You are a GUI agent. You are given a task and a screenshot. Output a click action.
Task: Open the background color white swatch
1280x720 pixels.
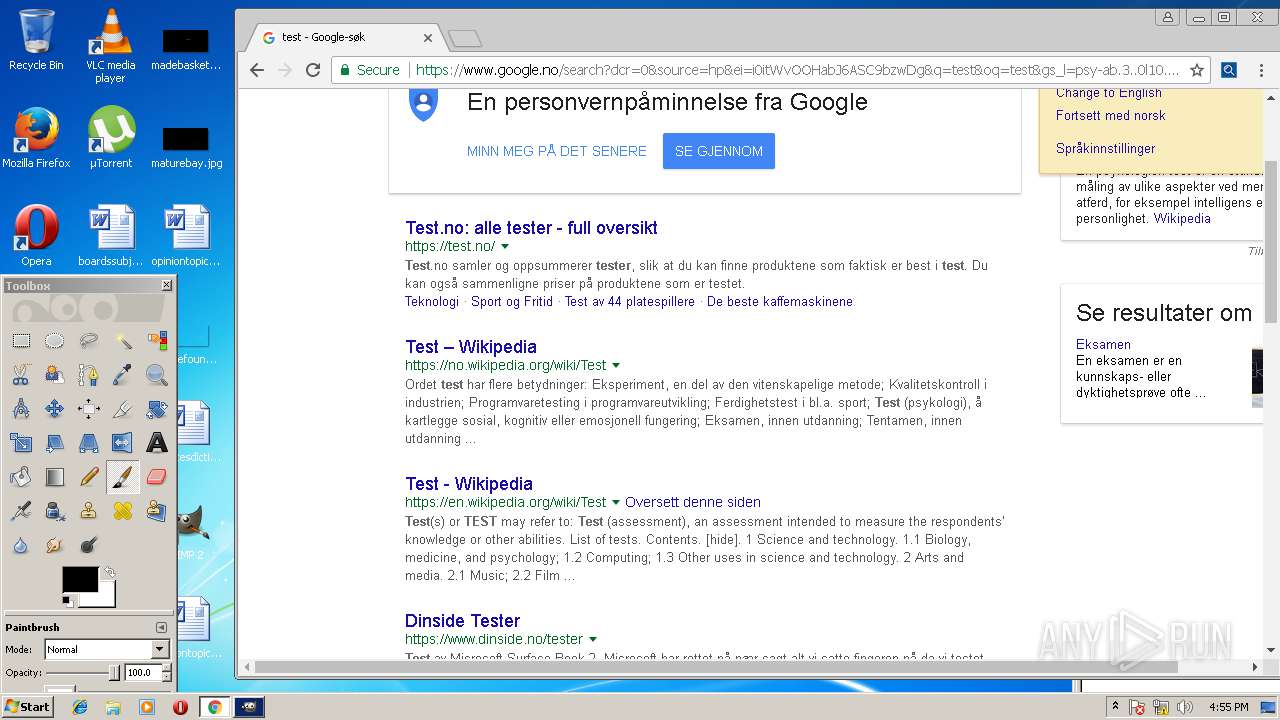coord(105,597)
